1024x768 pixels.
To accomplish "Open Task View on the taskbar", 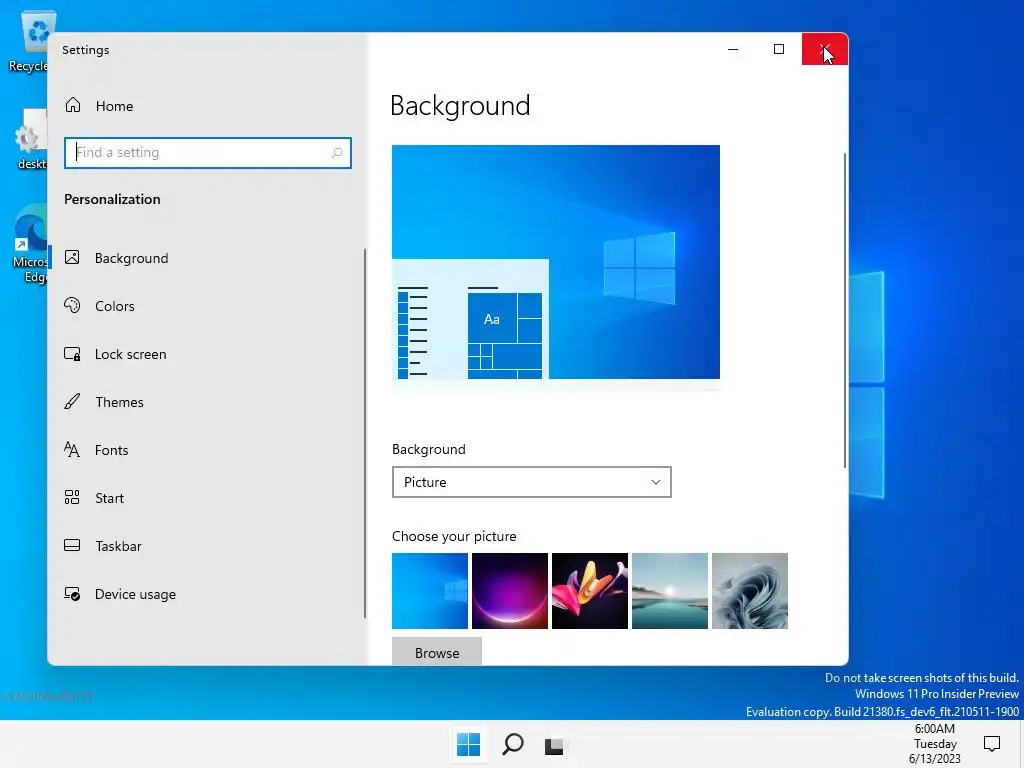I will [x=554, y=745].
